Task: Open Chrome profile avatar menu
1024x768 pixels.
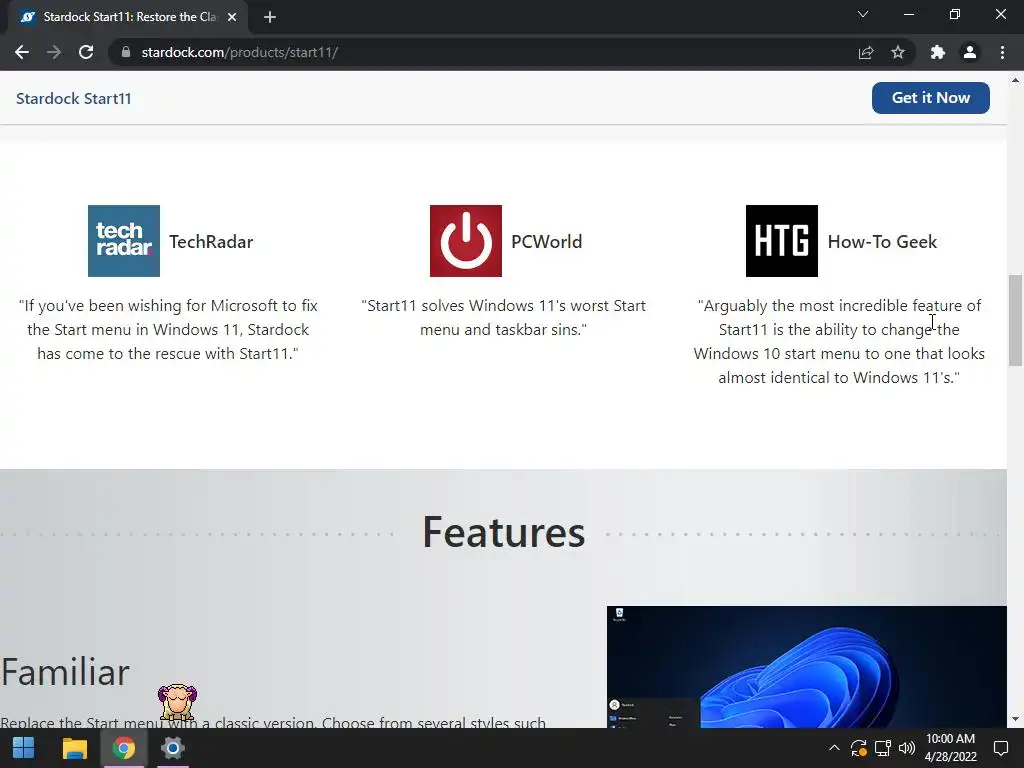Action: click(x=970, y=52)
